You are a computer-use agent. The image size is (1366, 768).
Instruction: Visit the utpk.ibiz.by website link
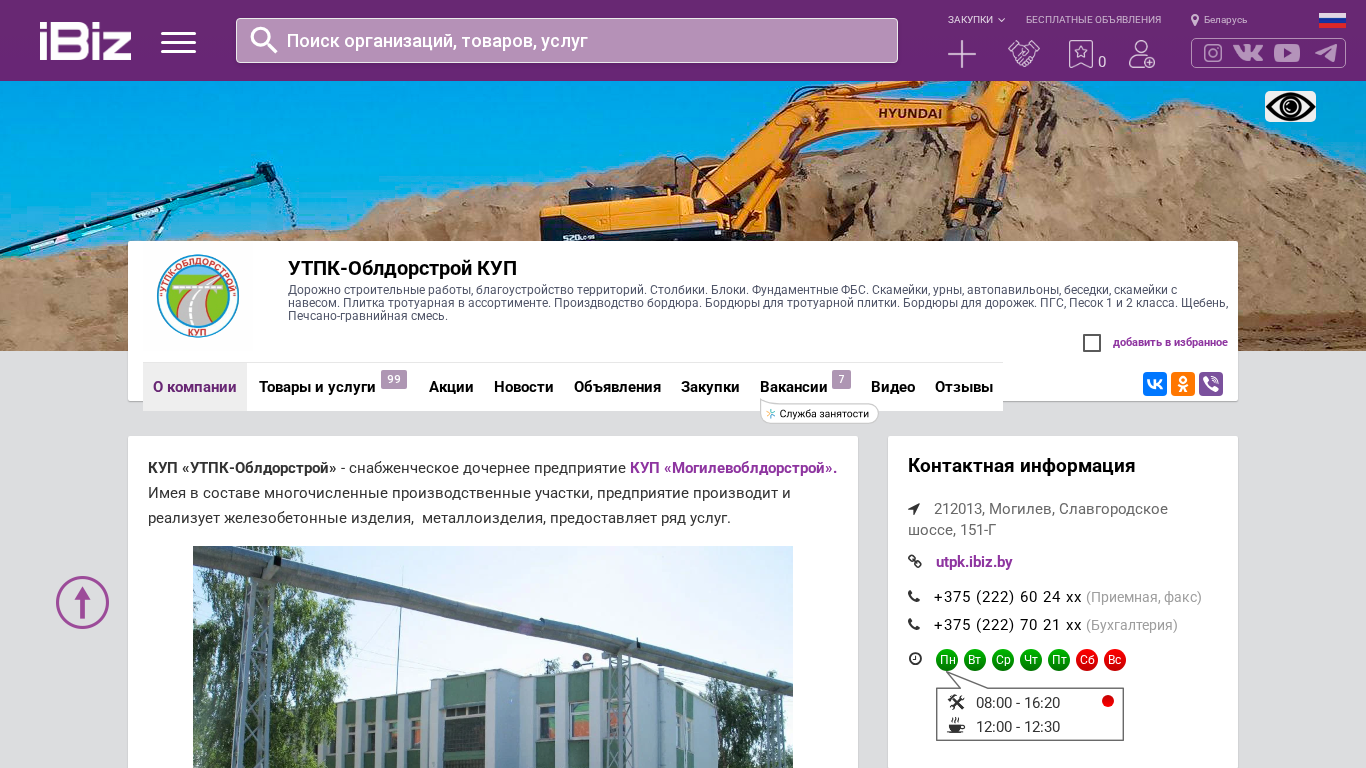pos(974,562)
